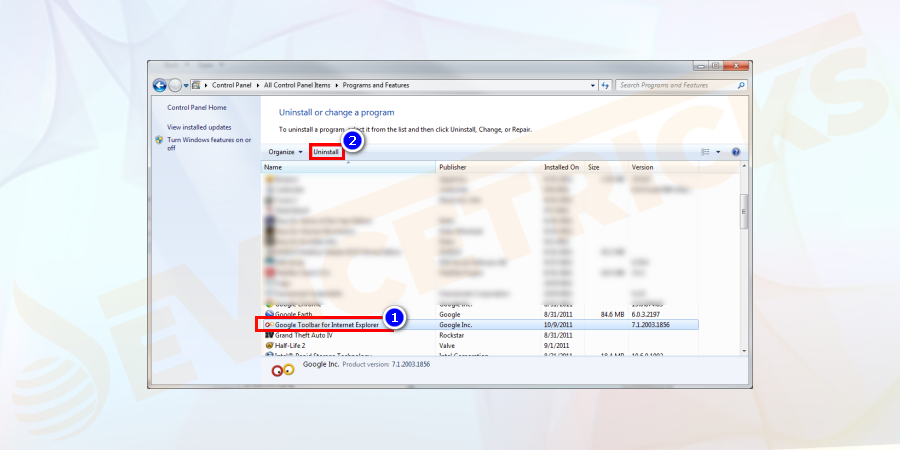Click the 7.1.2003.1856 product version in details pane
Screen dimensions: 900x450
pos(410,364)
